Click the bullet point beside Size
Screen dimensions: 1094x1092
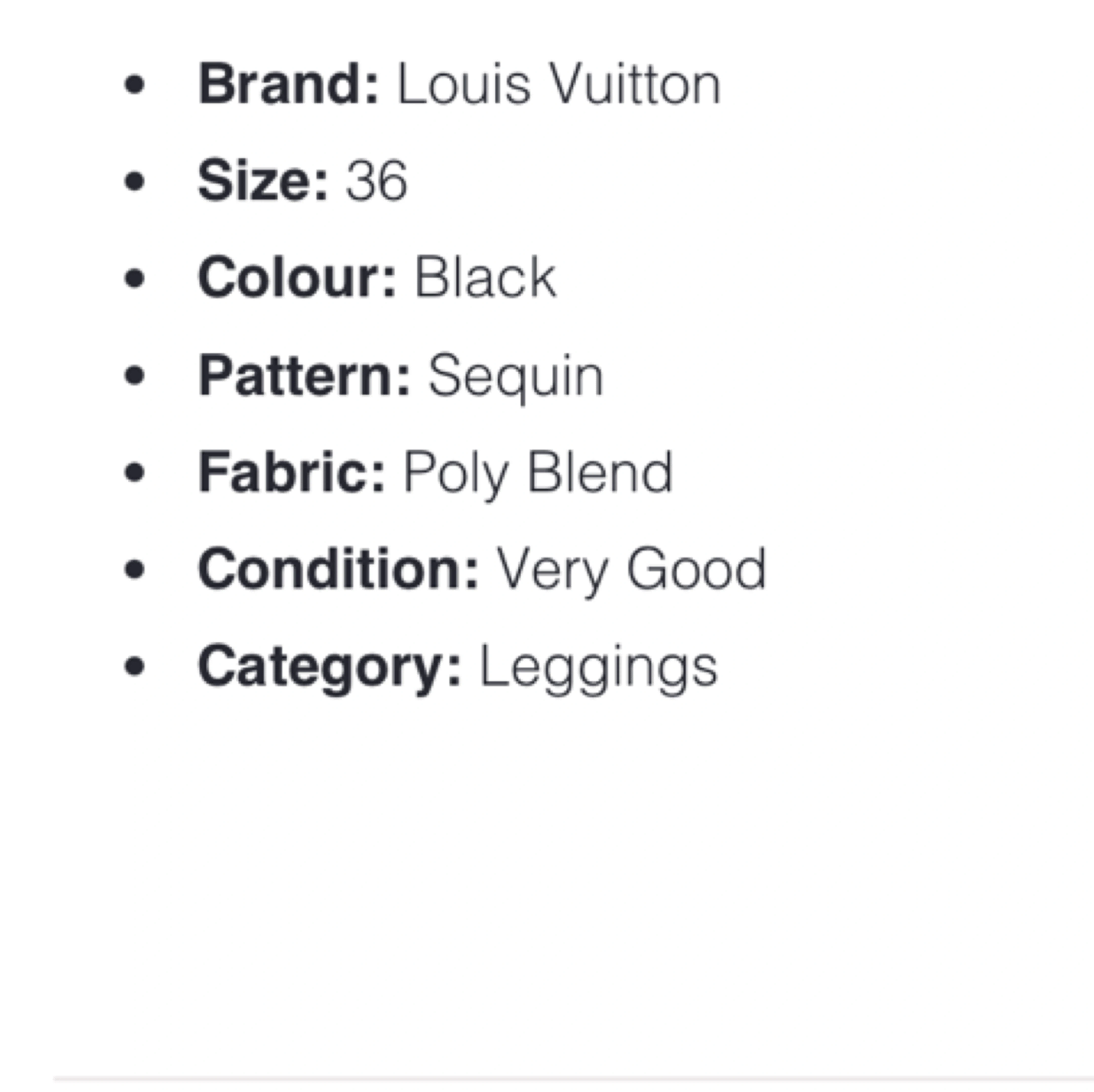point(134,182)
